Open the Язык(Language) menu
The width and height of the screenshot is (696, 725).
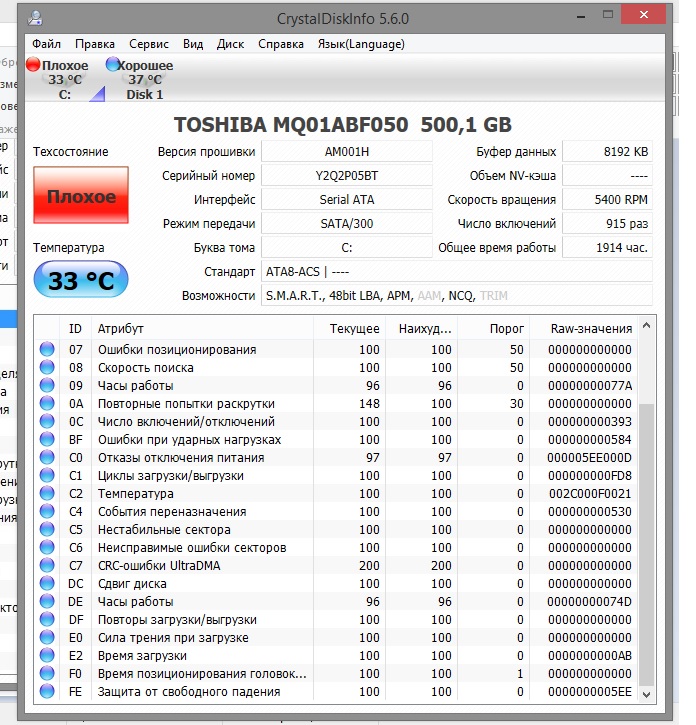point(360,44)
